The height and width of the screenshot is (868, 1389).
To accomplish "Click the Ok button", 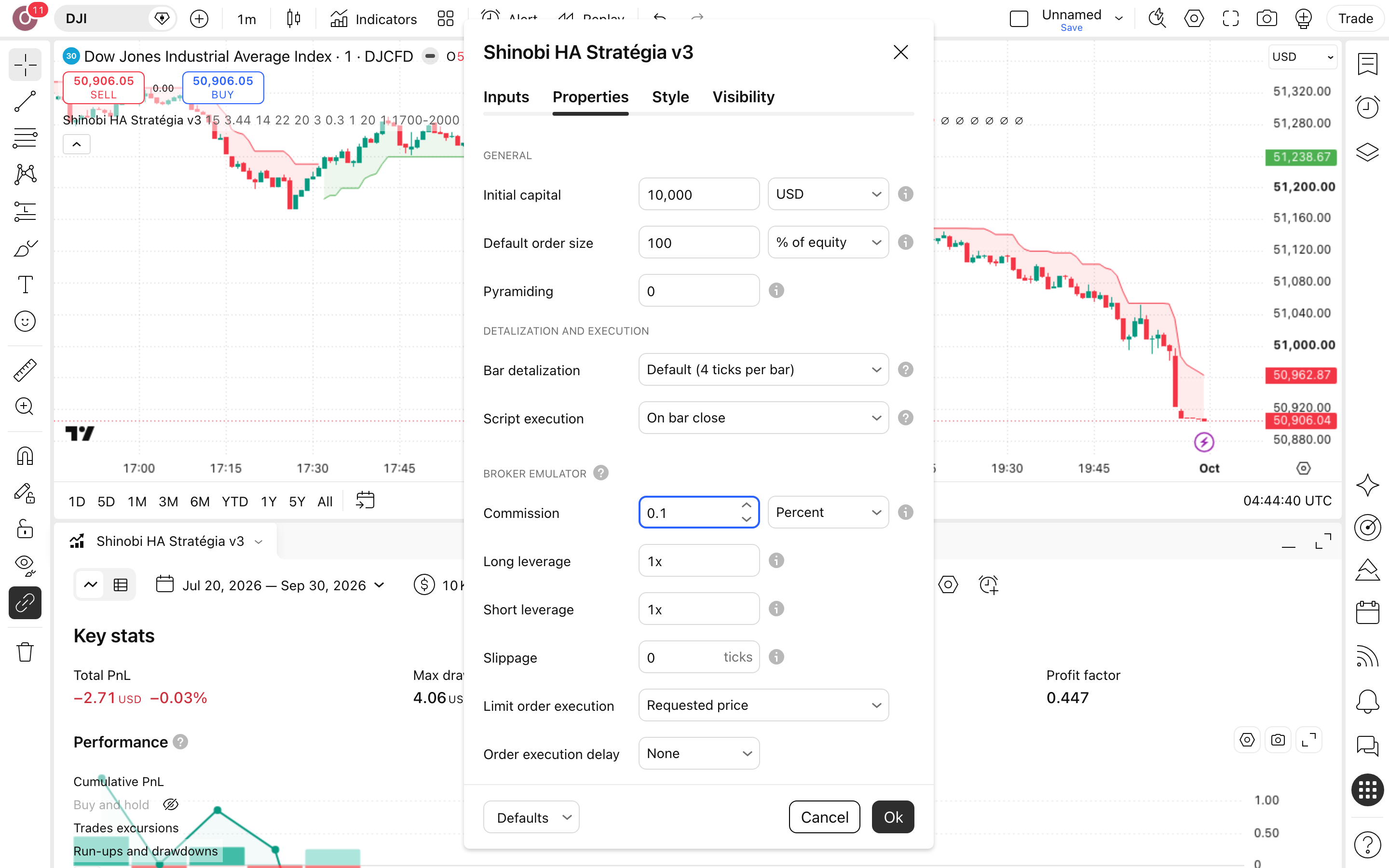I will coord(893,817).
